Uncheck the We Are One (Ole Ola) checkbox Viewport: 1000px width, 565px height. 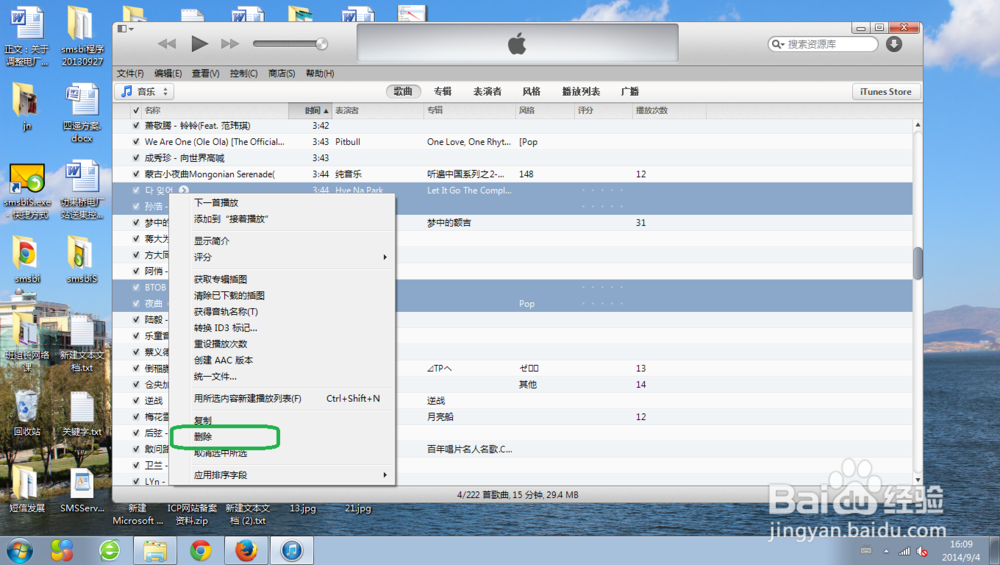136,142
